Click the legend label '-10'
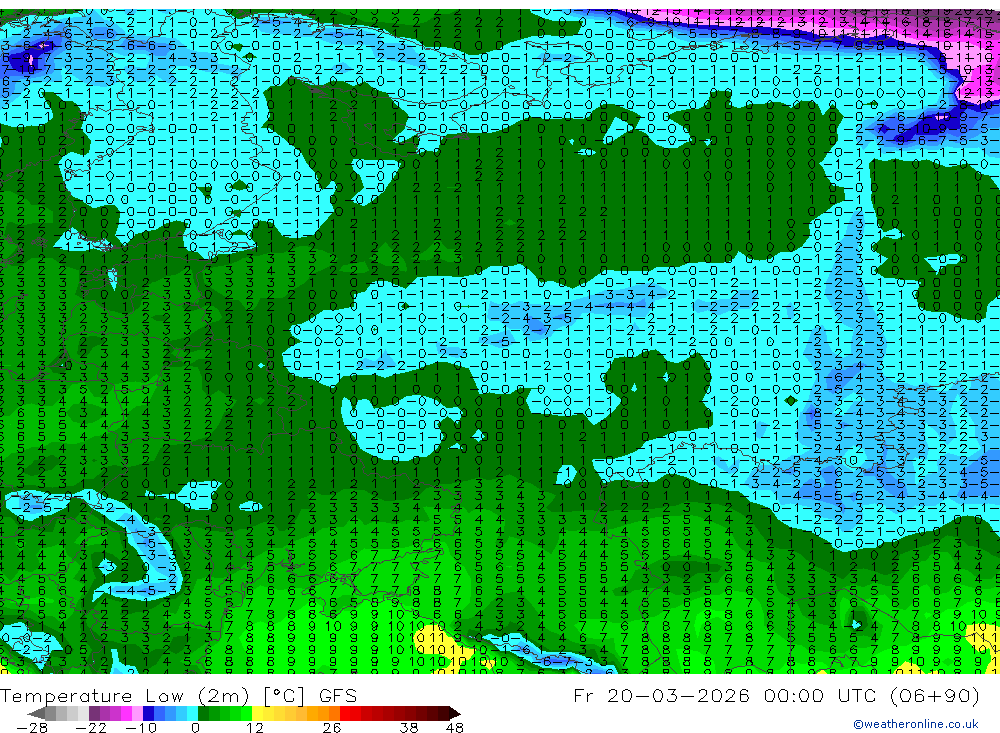This screenshot has height=733, width=1000. [x=141, y=728]
